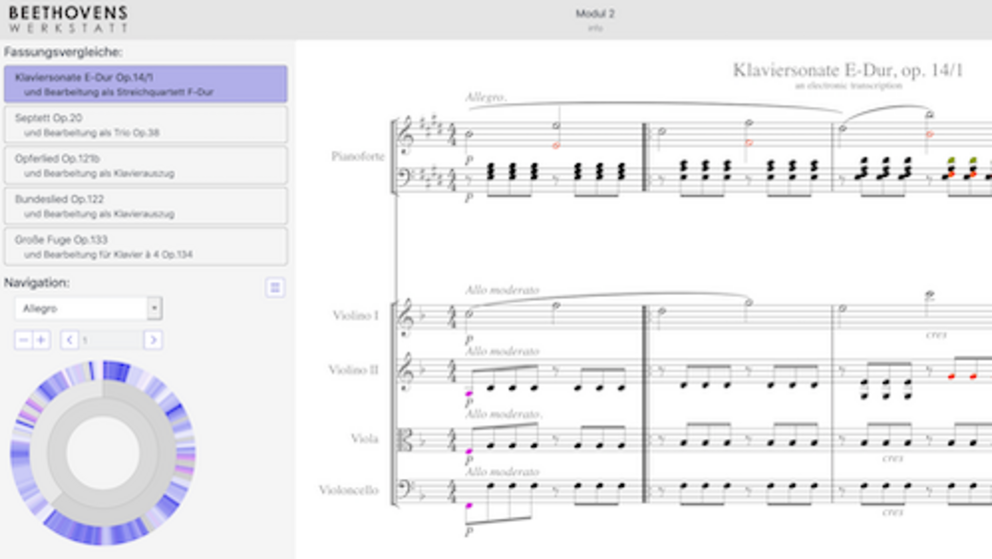
Task: Click the Navigation heading
Action: coord(37,283)
